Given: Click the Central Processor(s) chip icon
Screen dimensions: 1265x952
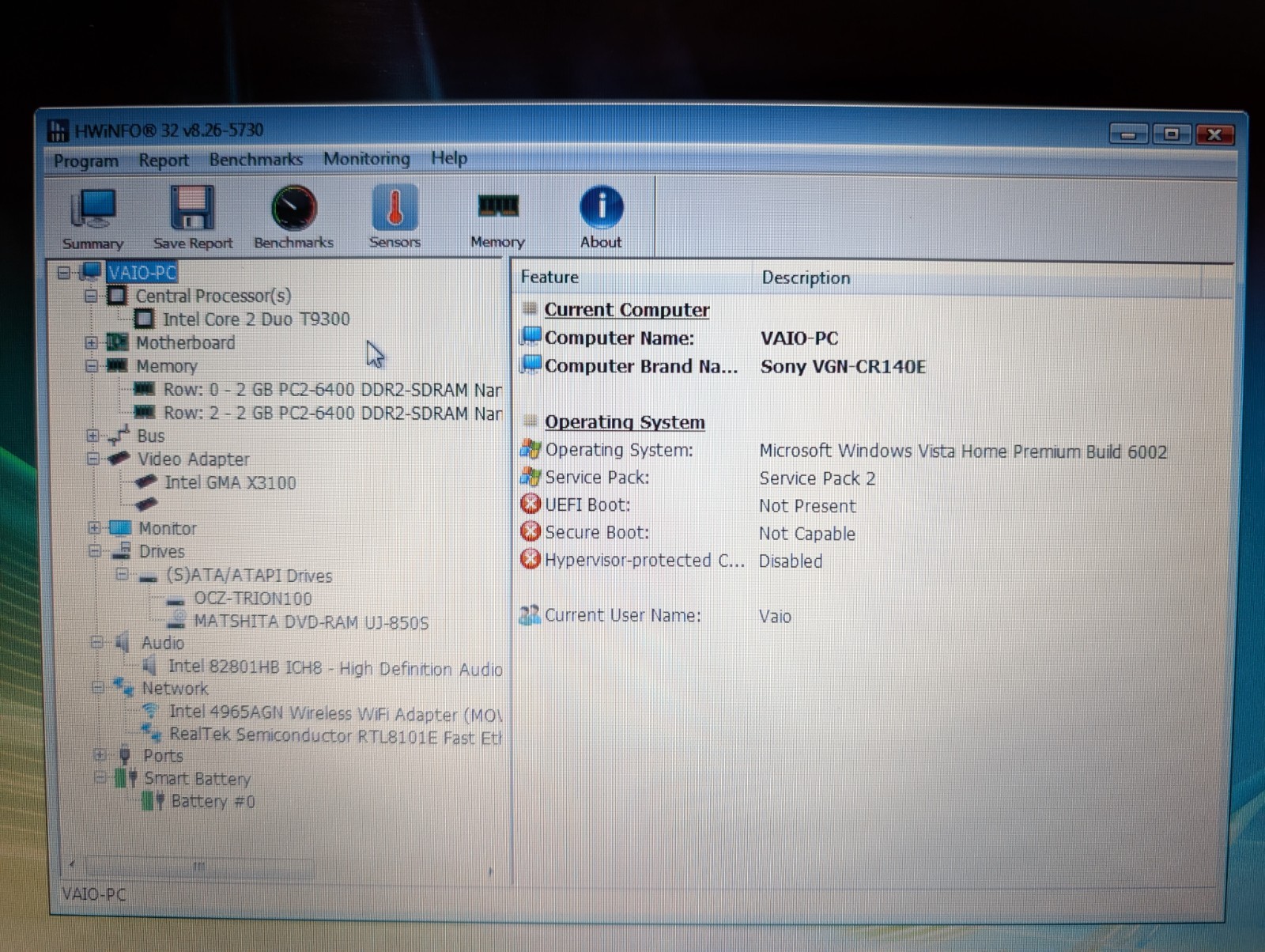Looking at the screenshot, I should pyautogui.click(x=117, y=296).
